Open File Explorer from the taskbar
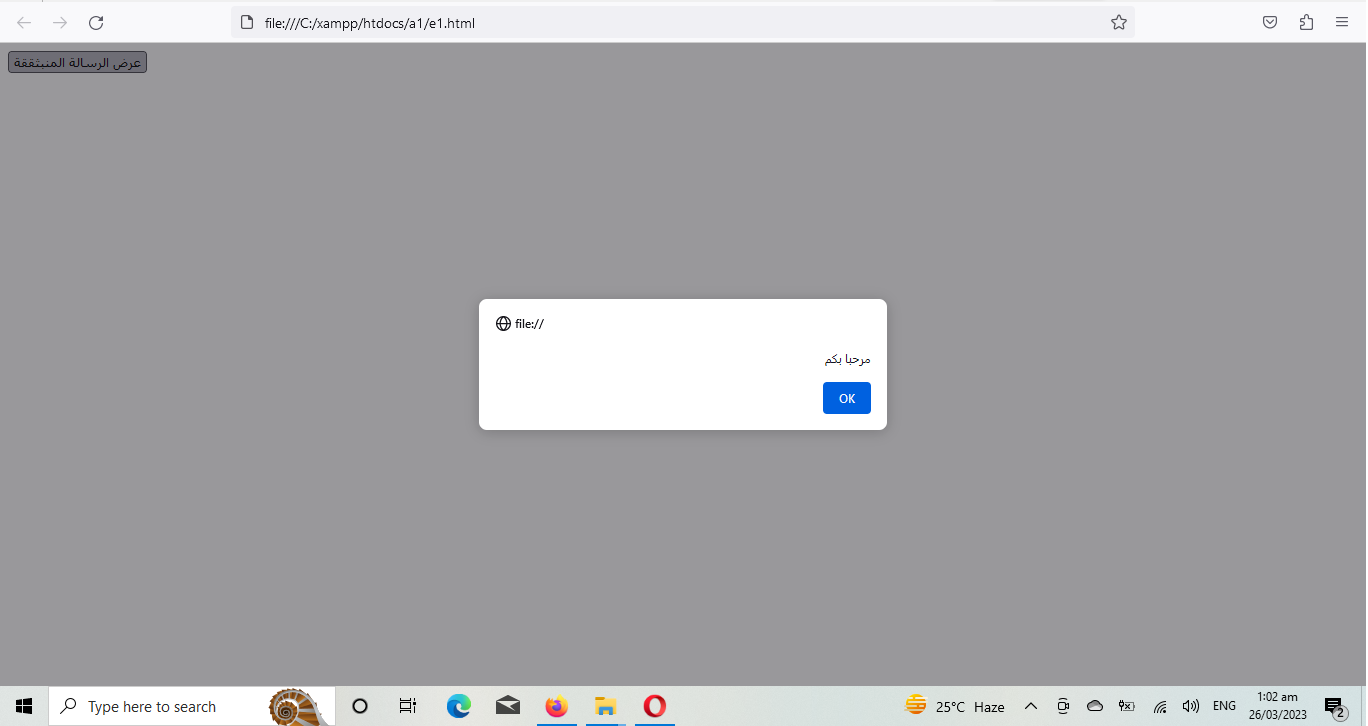Viewport: 1368px width, 726px height. [605, 706]
